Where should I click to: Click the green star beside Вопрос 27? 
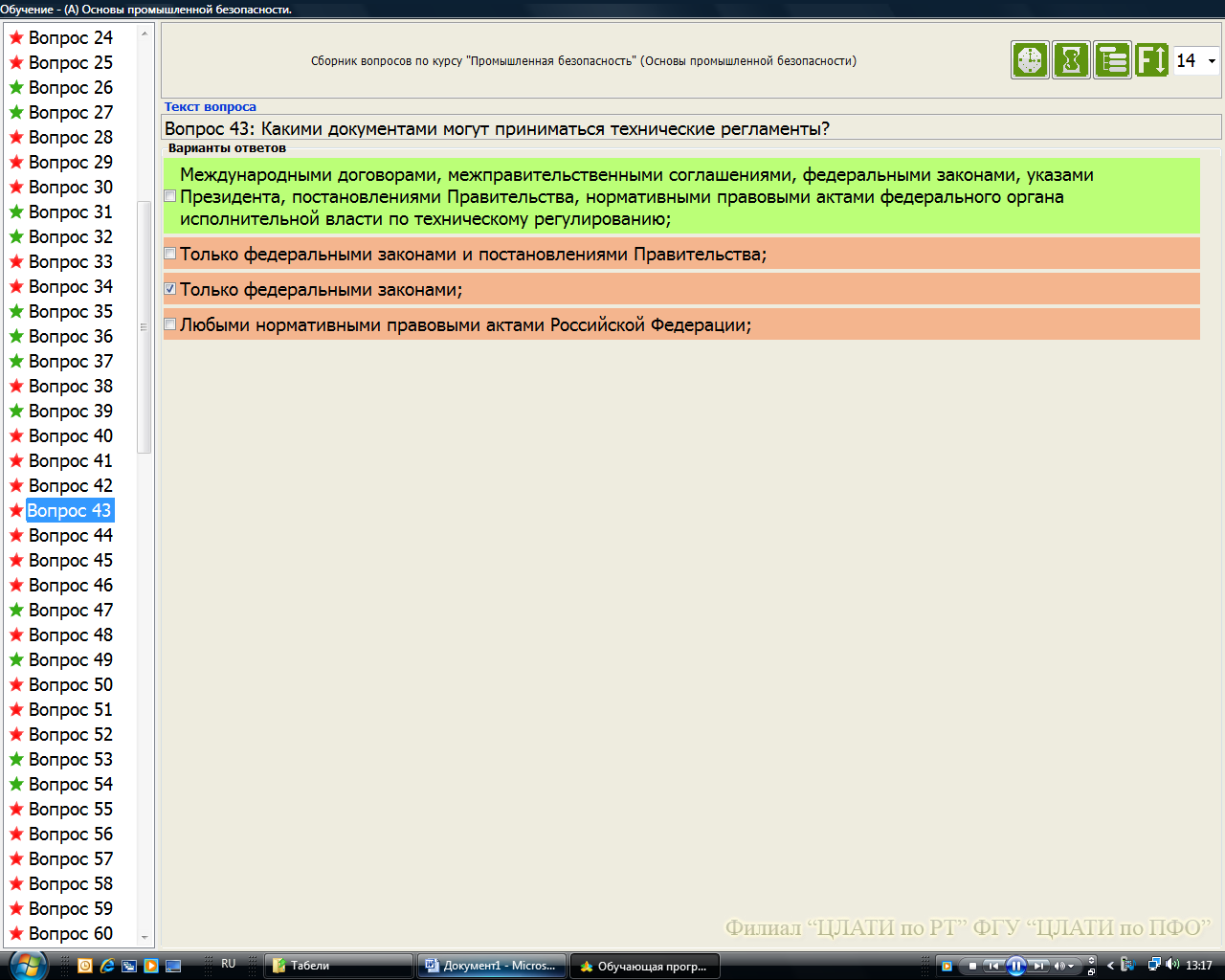(x=16, y=112)
